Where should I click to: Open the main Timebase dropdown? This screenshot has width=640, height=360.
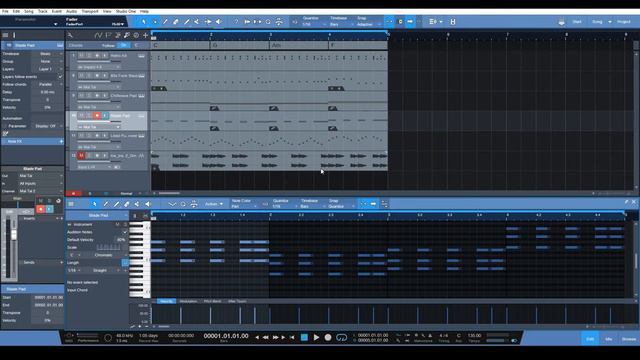[341, 24]
